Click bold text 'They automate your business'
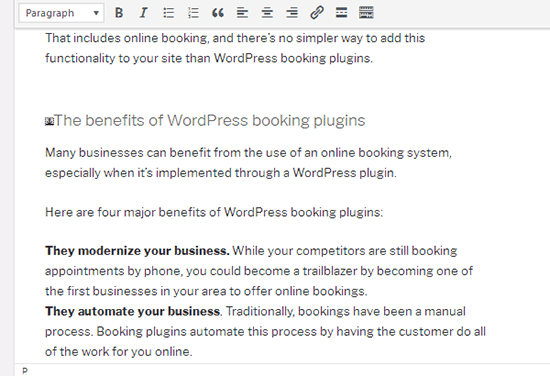 [x=133, y=311]
